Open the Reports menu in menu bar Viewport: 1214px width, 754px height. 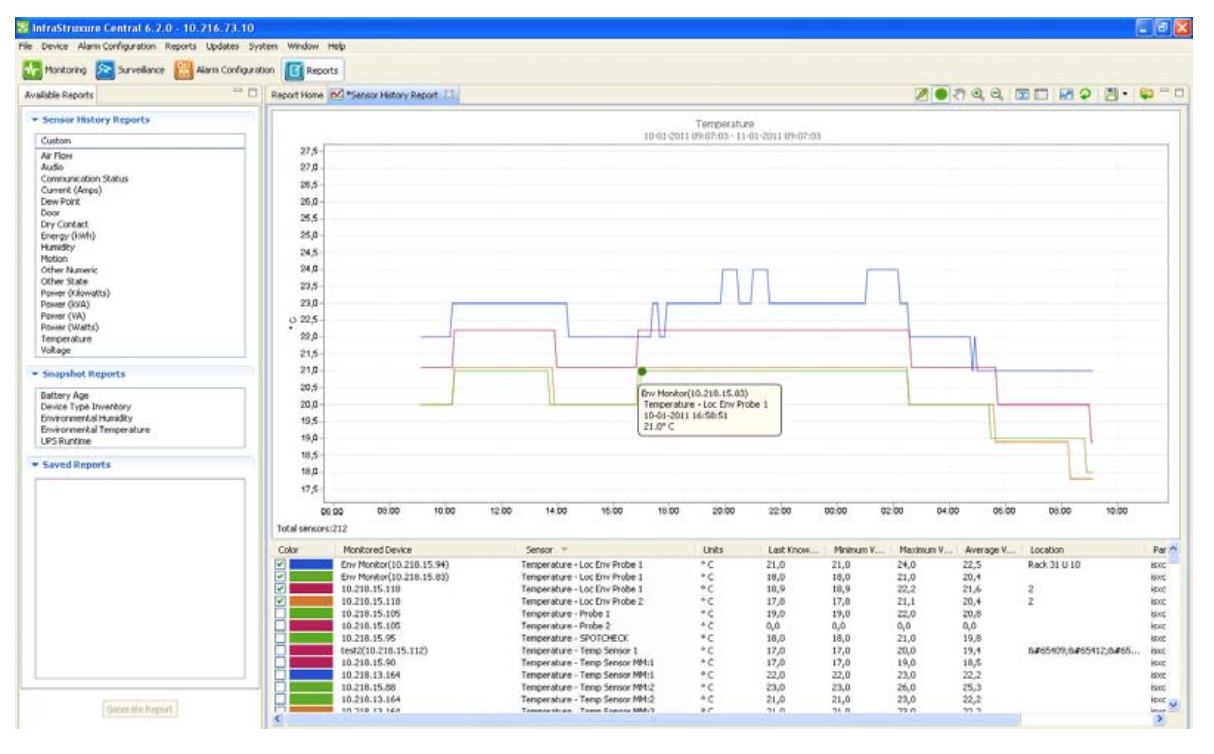click(x=180, y=46)
